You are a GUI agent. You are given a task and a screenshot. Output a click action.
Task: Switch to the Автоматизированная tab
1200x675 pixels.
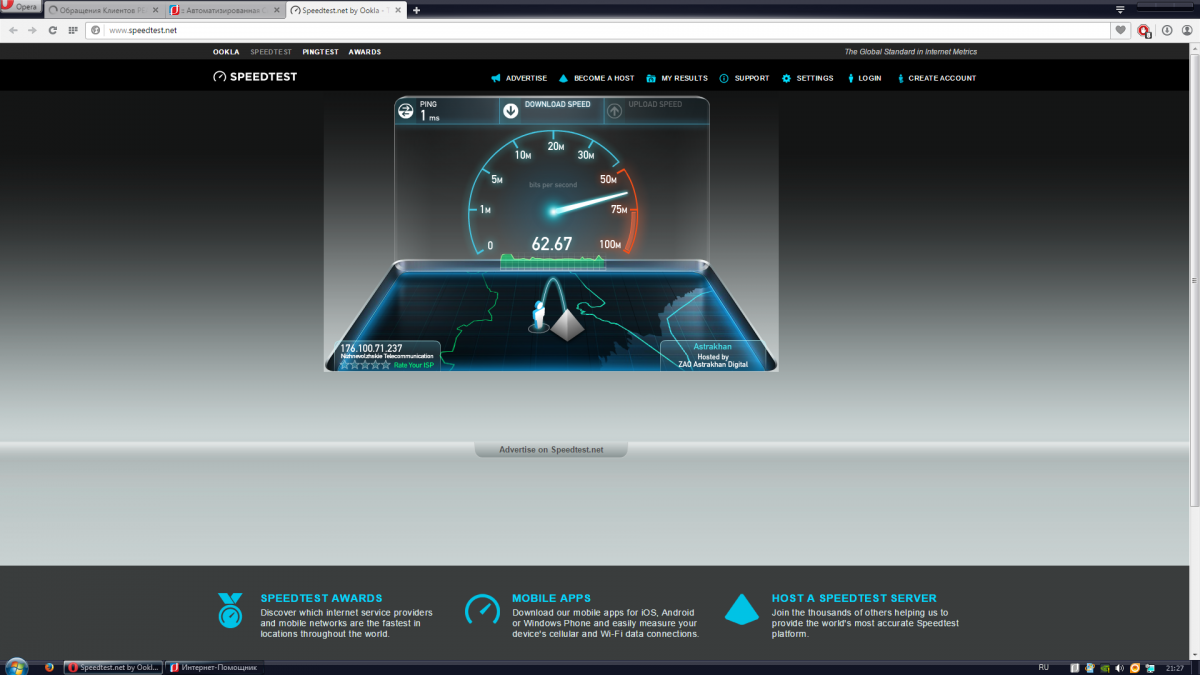click(x=224, y=10)
